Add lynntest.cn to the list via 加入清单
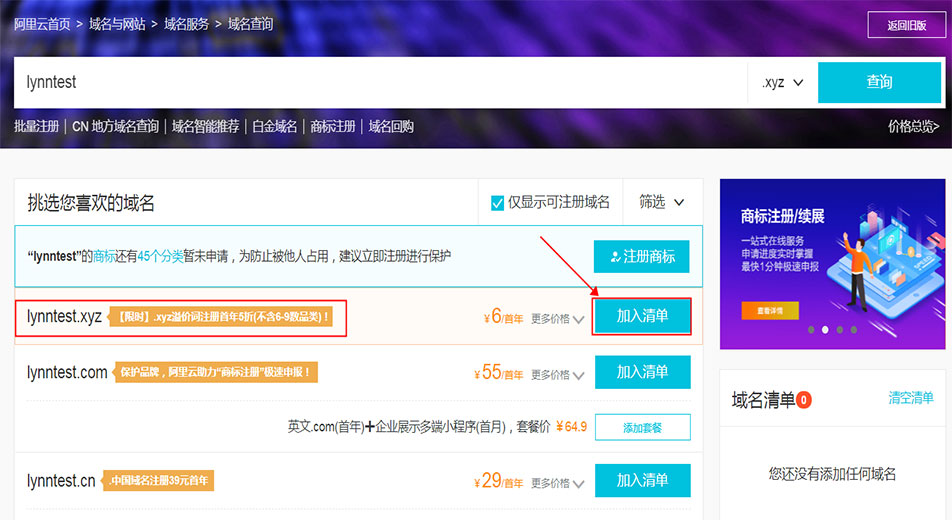The image size is (952, 520). [641, 480]
